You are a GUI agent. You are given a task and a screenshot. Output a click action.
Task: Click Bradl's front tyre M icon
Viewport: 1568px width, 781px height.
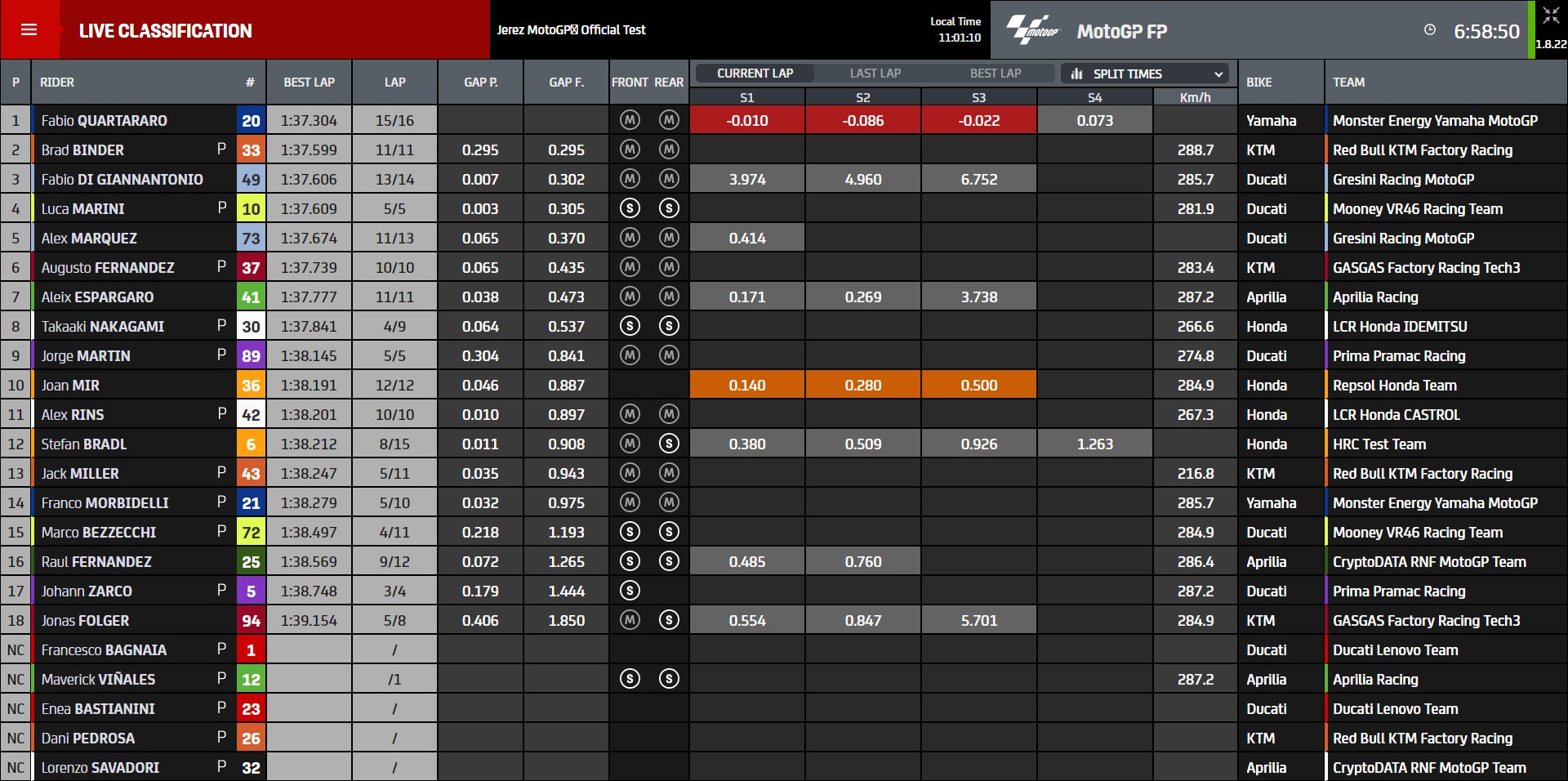630,444
